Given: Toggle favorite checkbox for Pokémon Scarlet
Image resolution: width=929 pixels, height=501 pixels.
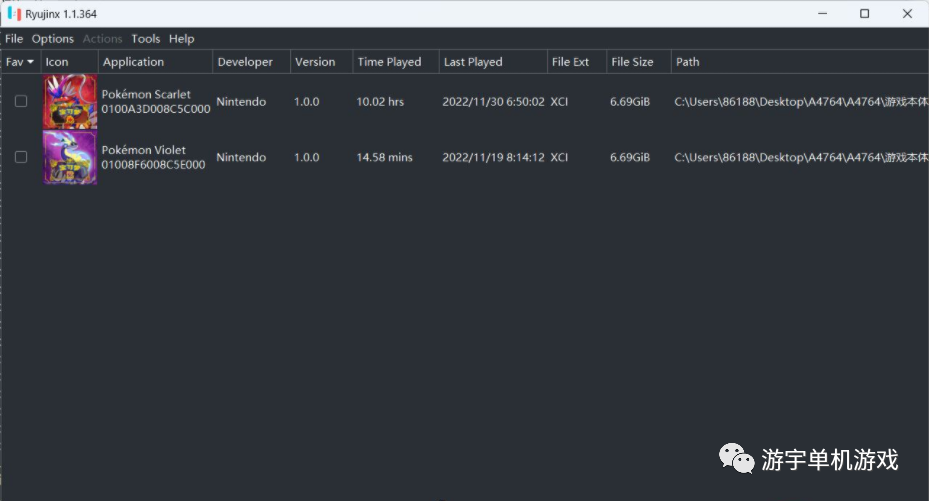Looking at the screenshot, I should coord(21,101).
